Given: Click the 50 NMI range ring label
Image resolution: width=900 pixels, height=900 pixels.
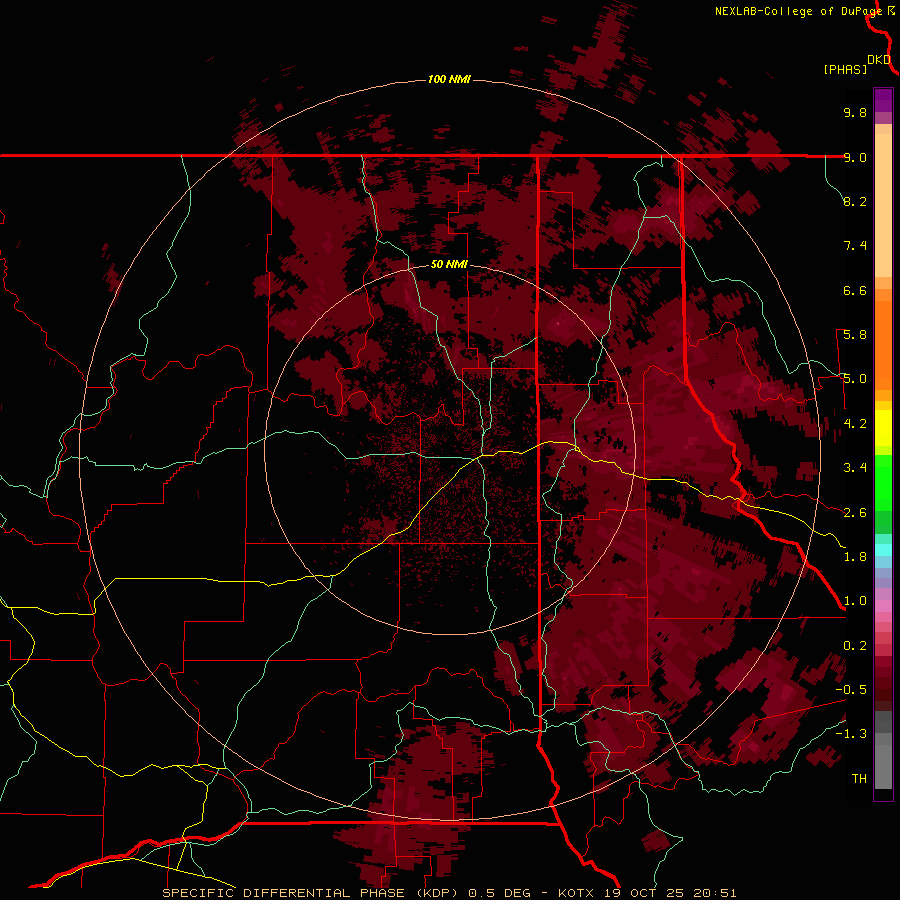Looking at the screenshot, I should (449, 265).
